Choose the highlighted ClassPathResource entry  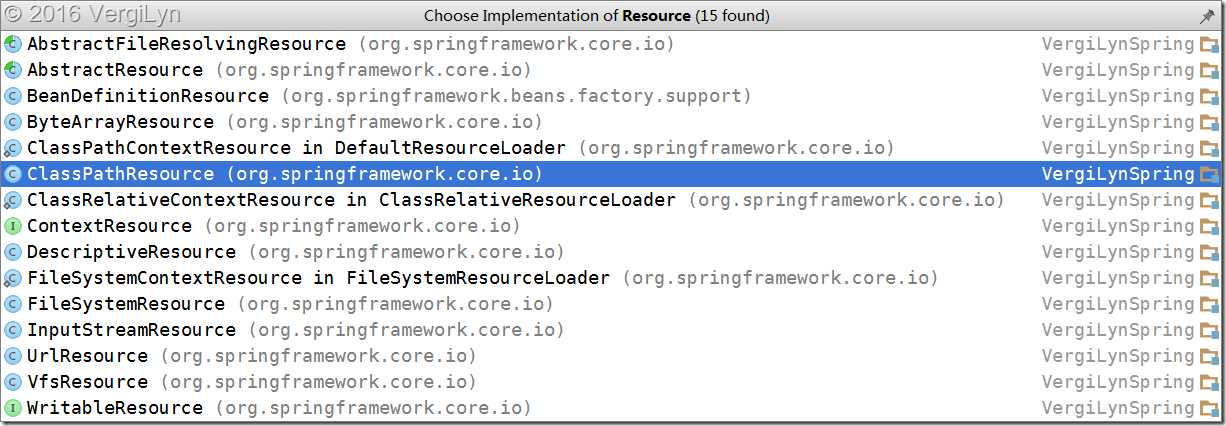(x=613, y=174)
